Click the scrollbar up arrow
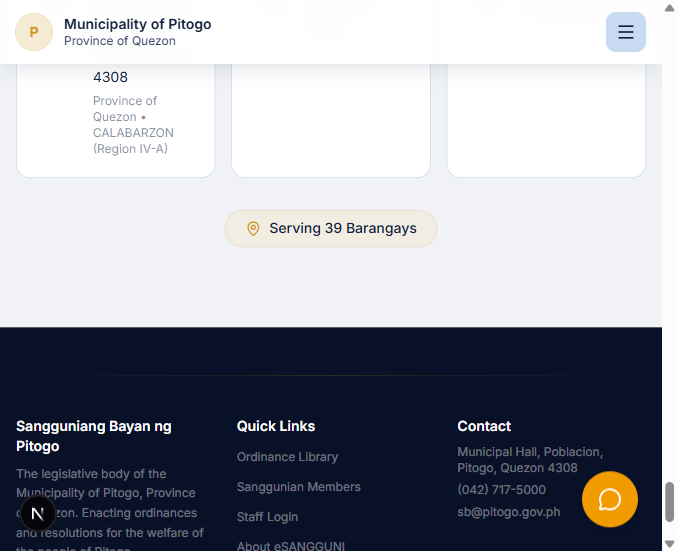 [x=670, y=8]
